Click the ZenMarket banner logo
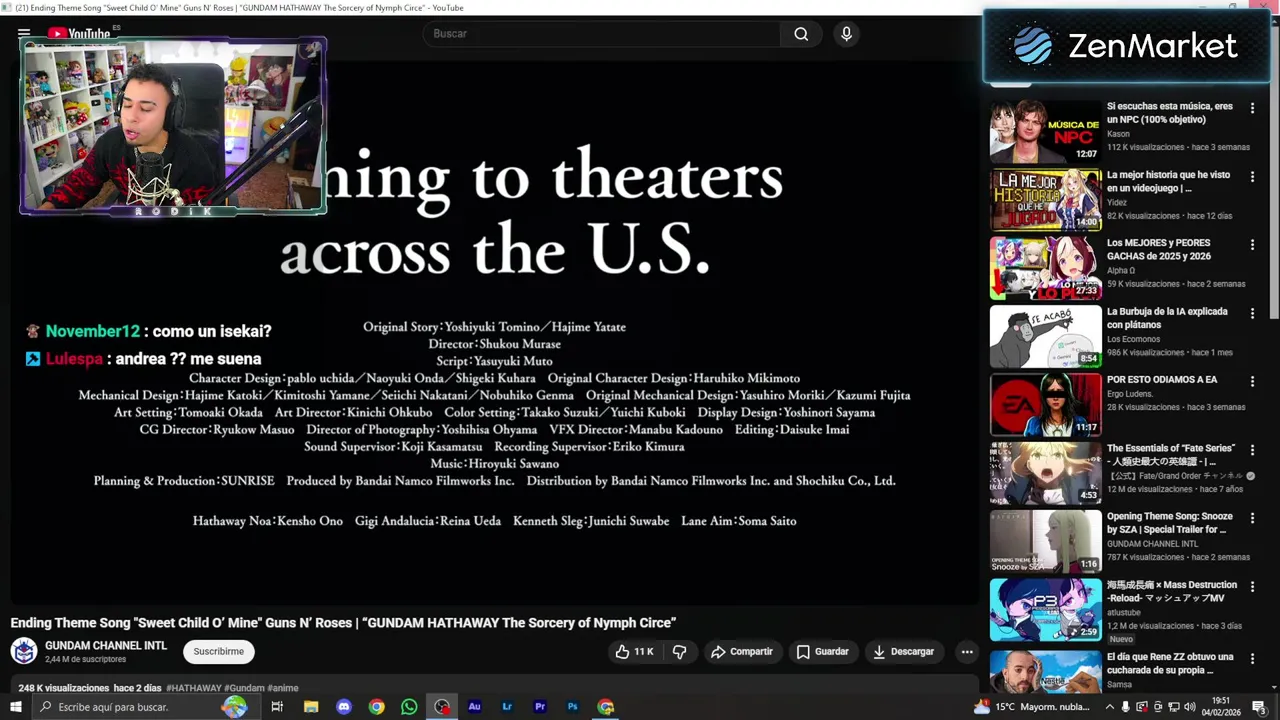The height and width of the screenshot is (720, 1280). coord(1126,46)
